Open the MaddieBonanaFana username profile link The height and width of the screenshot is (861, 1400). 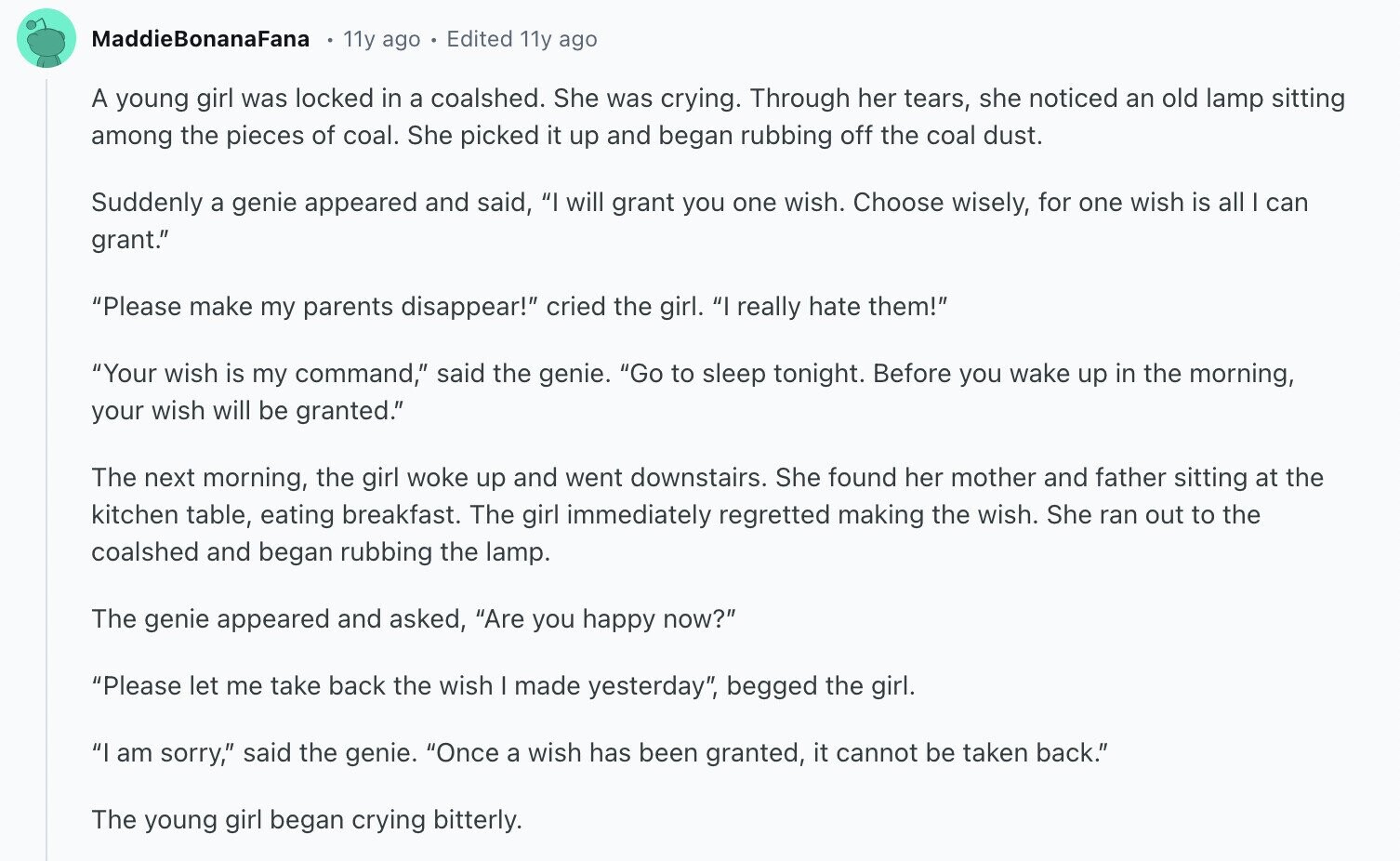201,39
